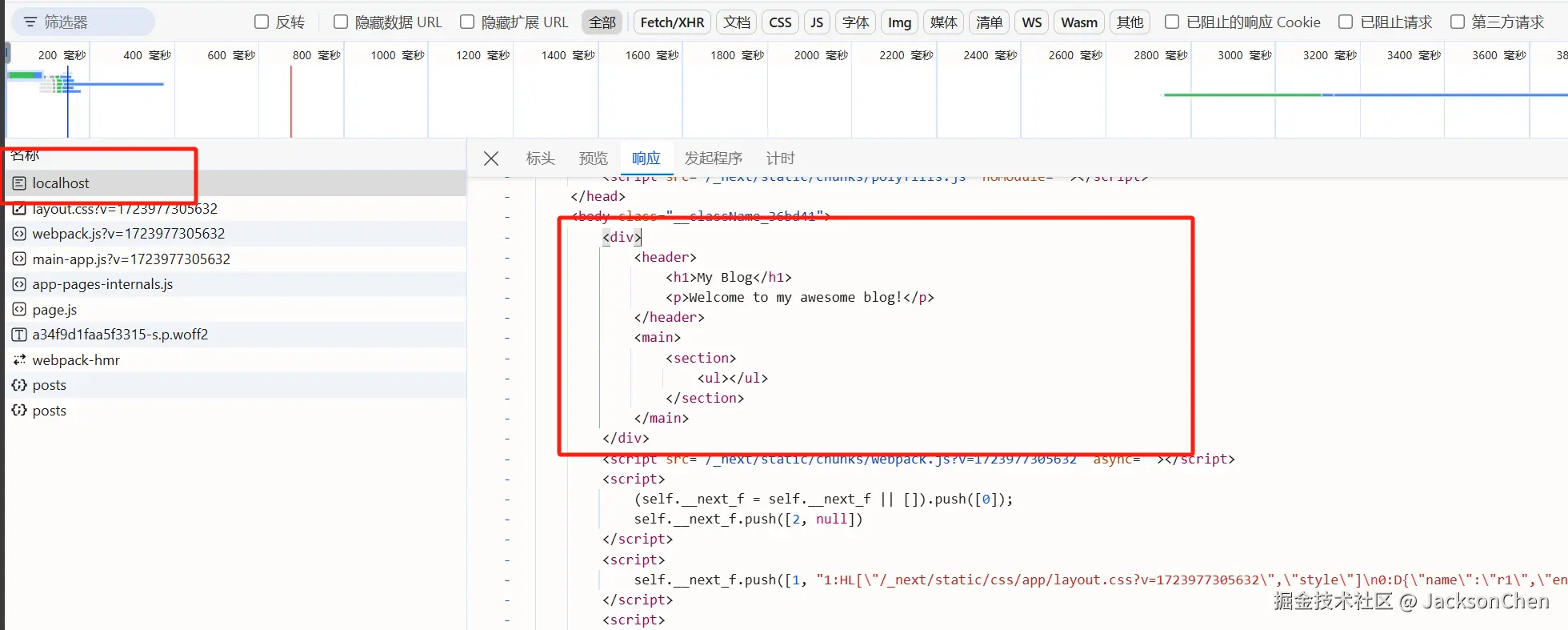Click the script icon beside main-app.js

pos(19,259)
